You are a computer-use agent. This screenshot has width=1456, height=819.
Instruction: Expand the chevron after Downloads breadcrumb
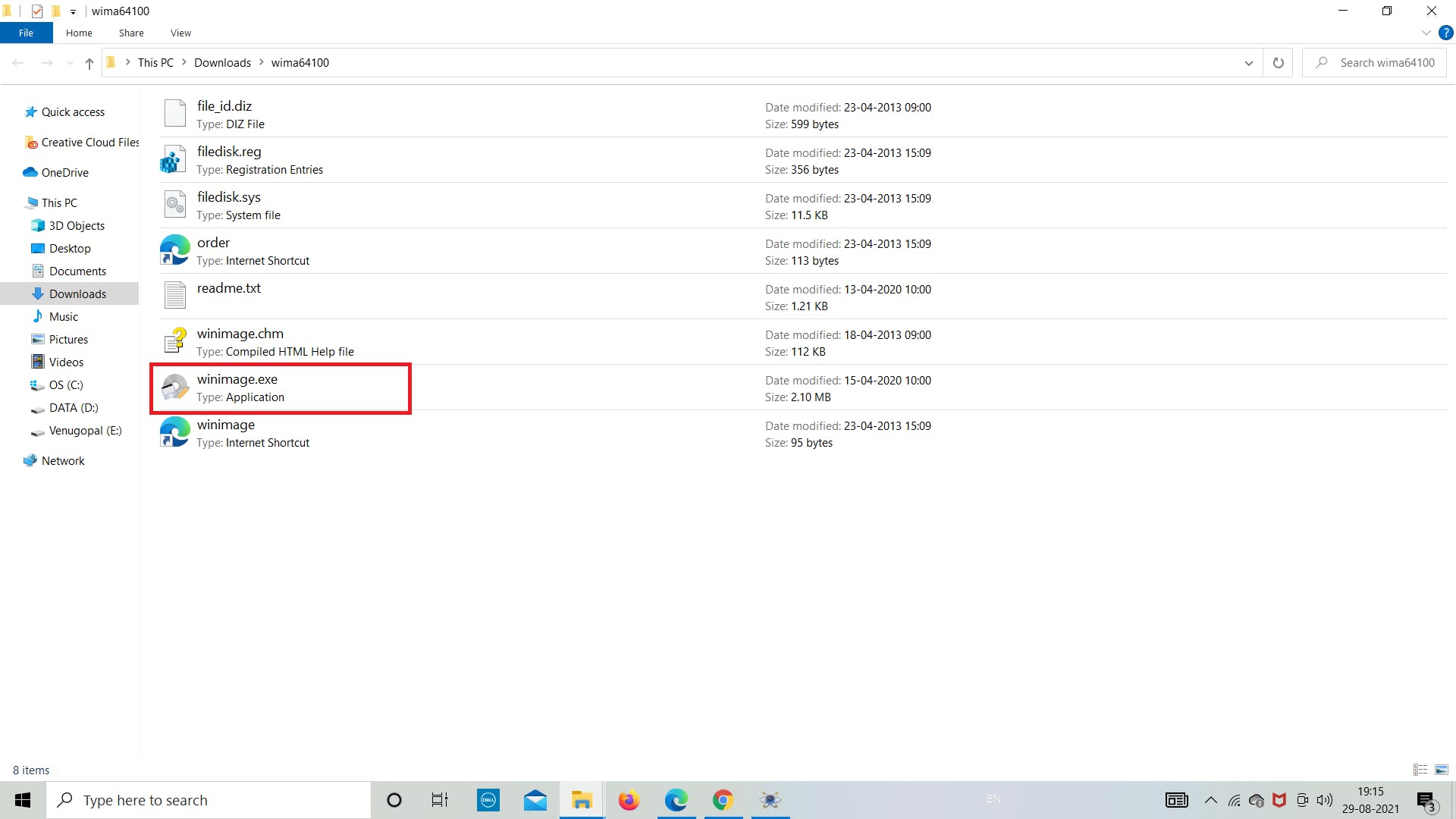[x=262, y=62]
